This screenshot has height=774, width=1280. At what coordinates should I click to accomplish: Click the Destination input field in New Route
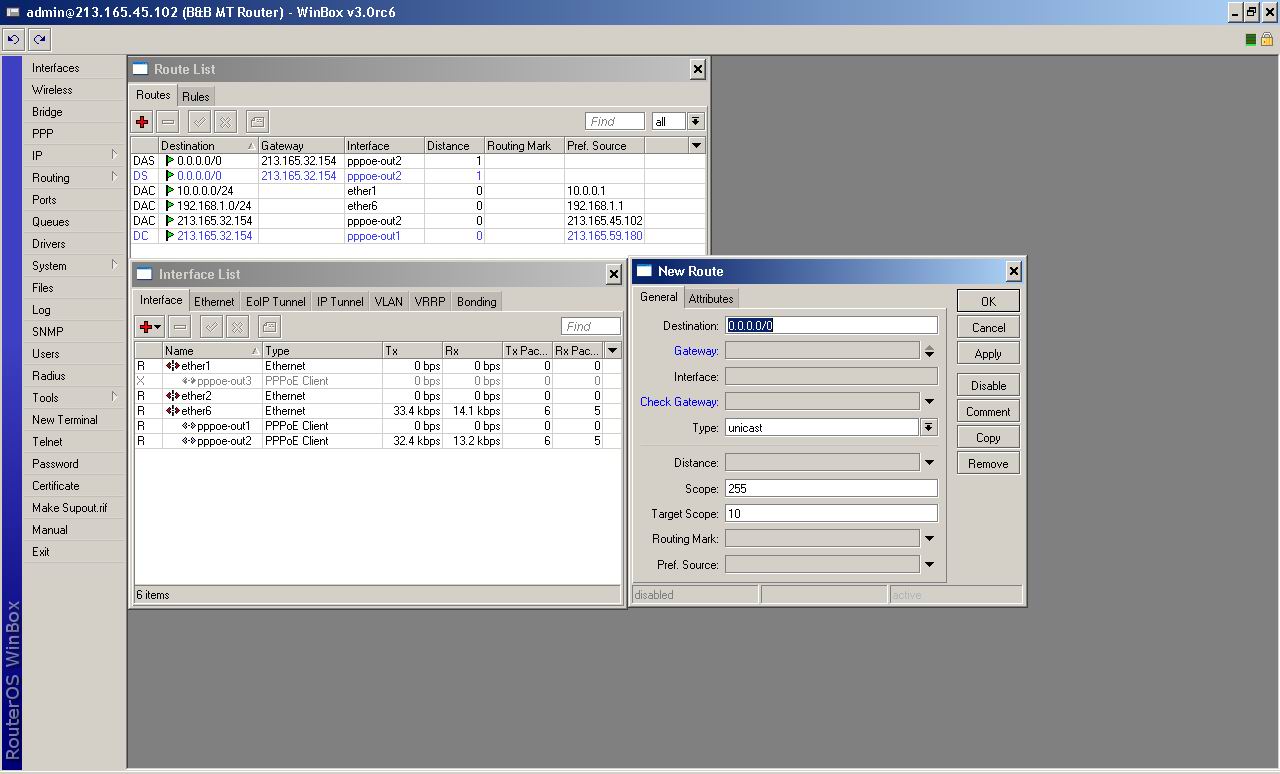click(x=831, y=325)
